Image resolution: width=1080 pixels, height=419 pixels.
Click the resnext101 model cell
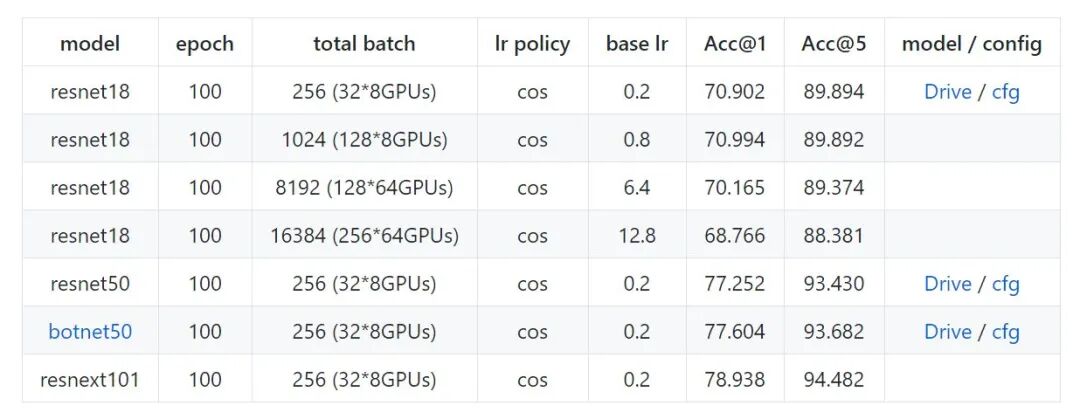pyautogui.click(x=90, y=380)
